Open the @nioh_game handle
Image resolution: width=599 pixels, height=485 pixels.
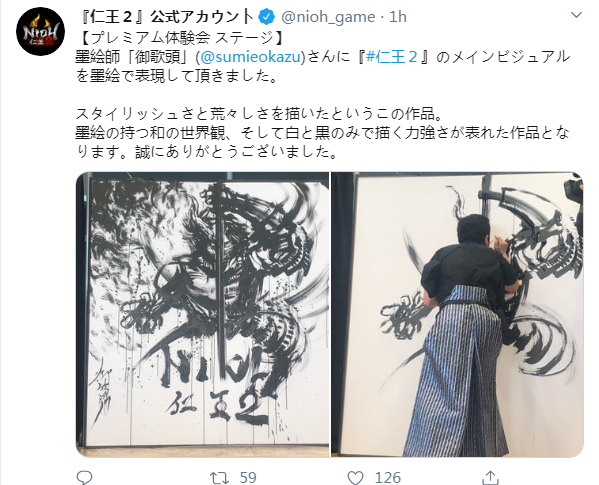[328, 17]
